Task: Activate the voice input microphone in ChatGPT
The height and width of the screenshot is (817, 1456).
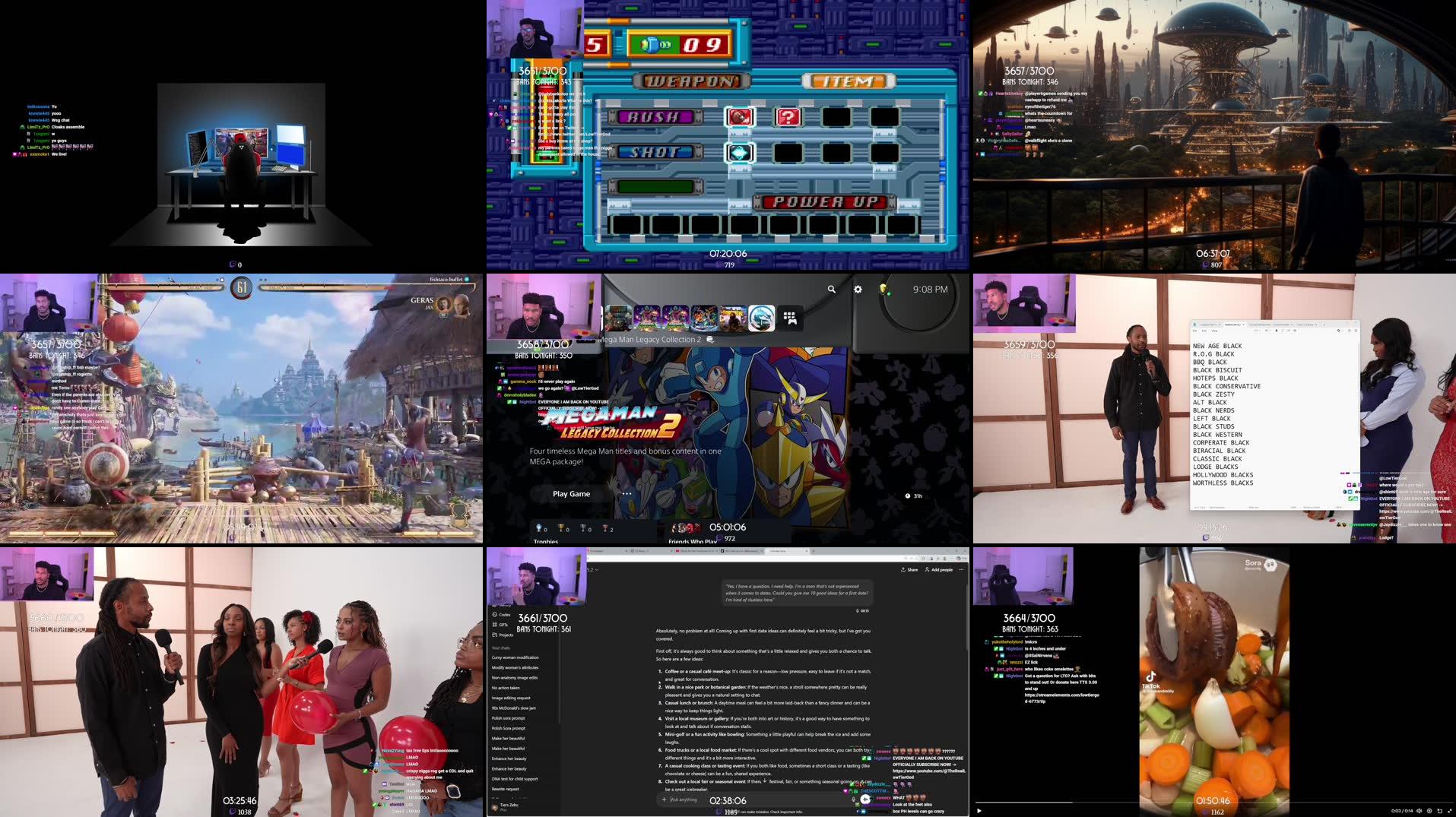Action: (x=853, y=800)
